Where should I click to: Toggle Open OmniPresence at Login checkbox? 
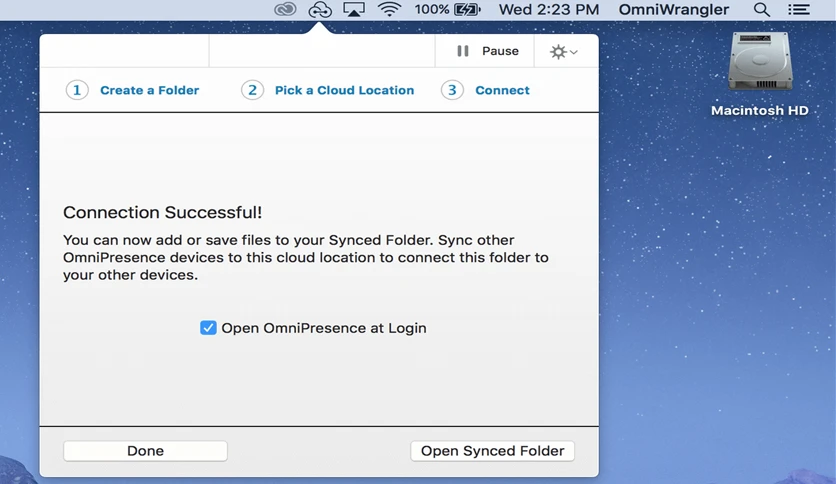[x=208, y=328]
